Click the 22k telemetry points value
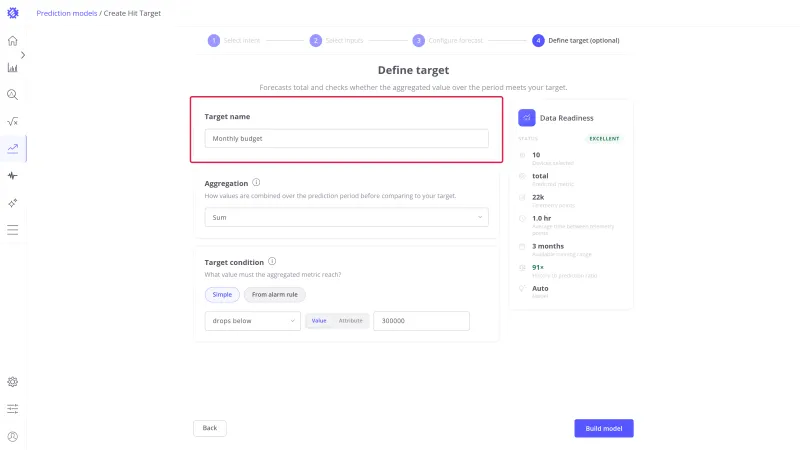The image size is (800, 450). 538,197
